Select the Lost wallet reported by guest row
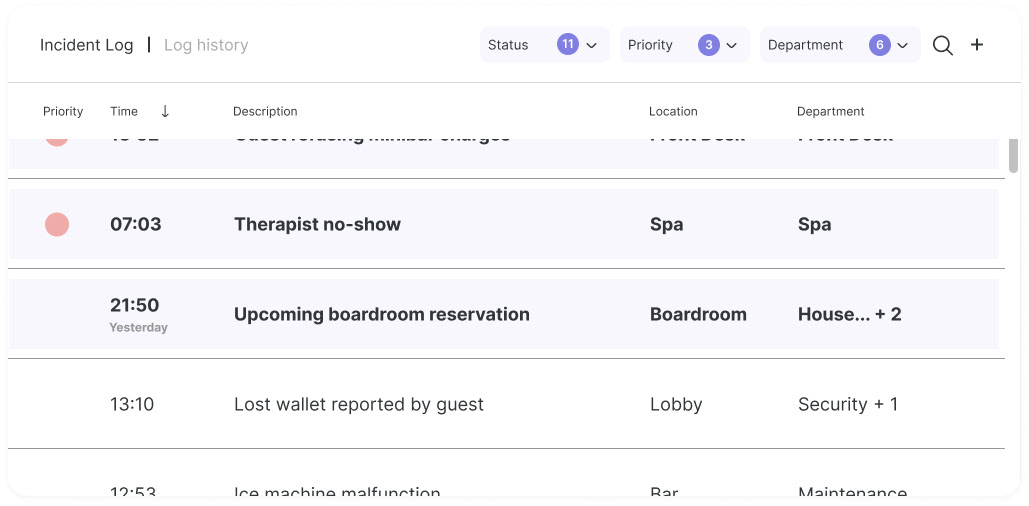Screen dimensions: 1029x506 coord(358,404)
